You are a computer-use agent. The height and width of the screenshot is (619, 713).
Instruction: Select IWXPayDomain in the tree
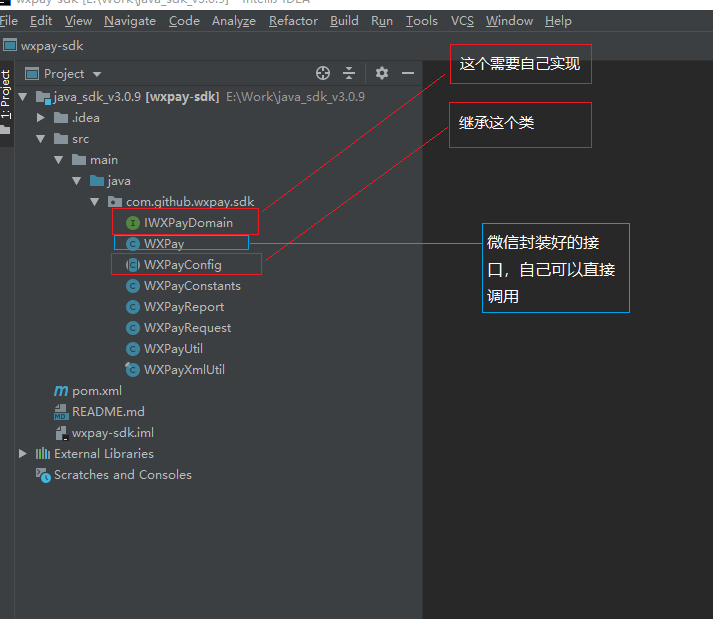tap(188, 223)
